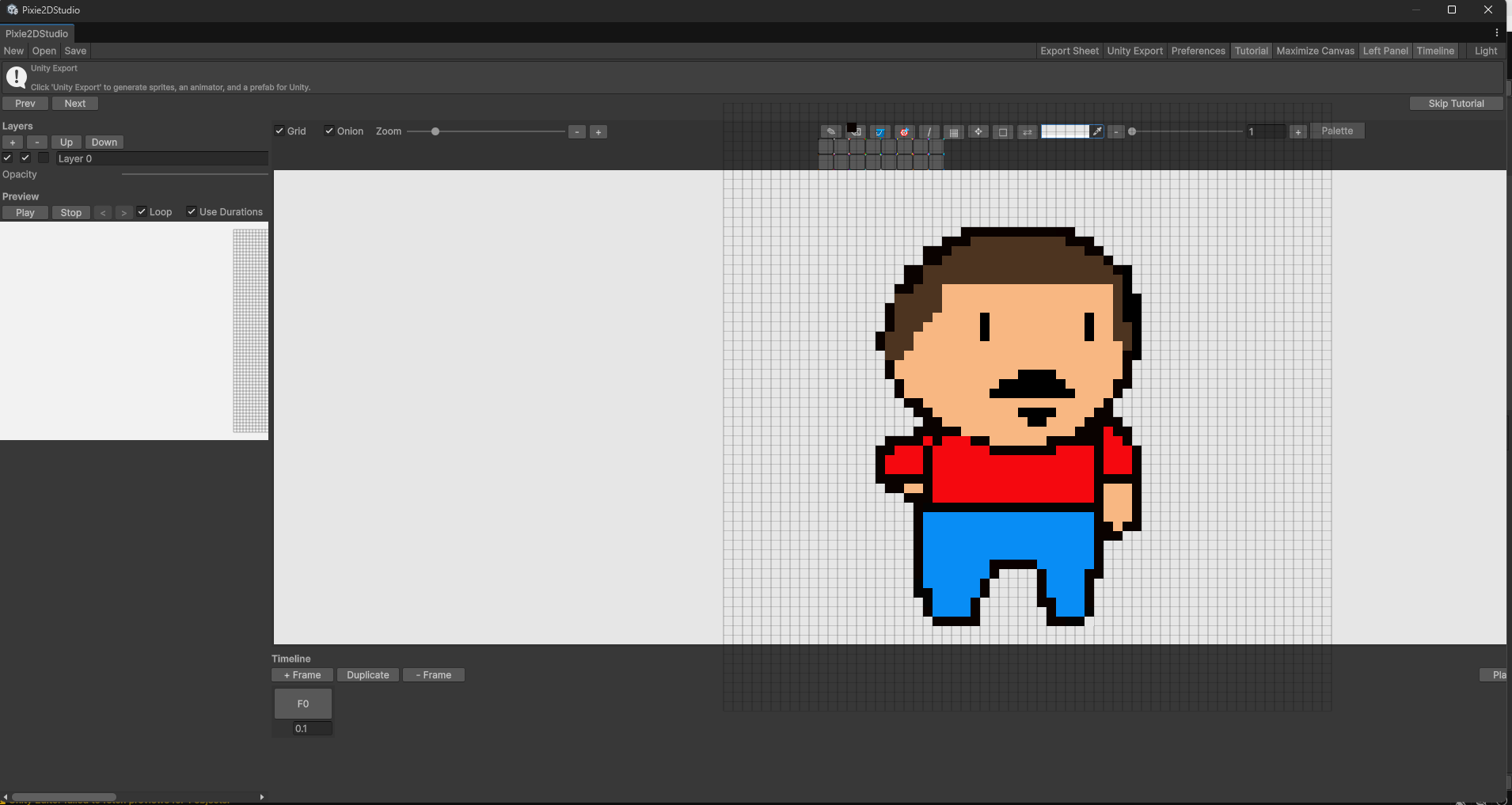The image size is (1512, 805).
Task: Click the brush size slider handle
Action: coord(1132,131)
